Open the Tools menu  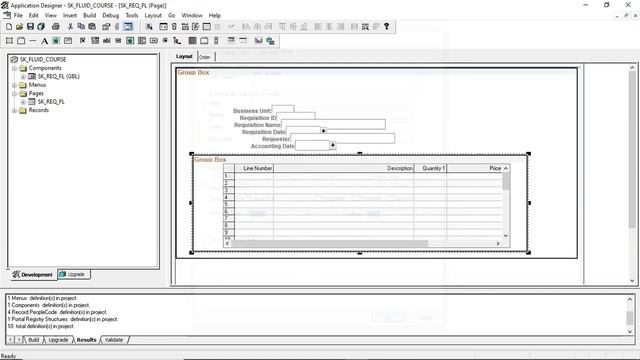click(132, 16)
